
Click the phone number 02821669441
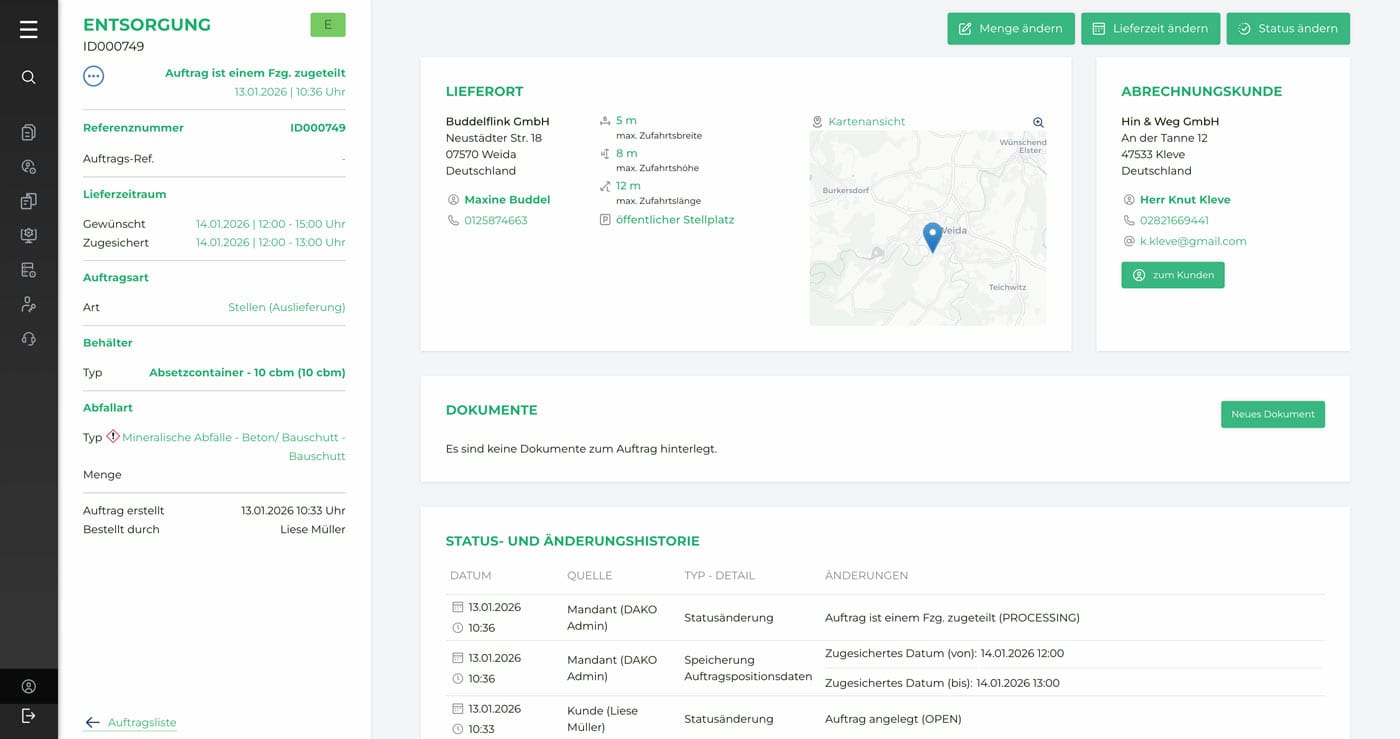(1174, 220)
